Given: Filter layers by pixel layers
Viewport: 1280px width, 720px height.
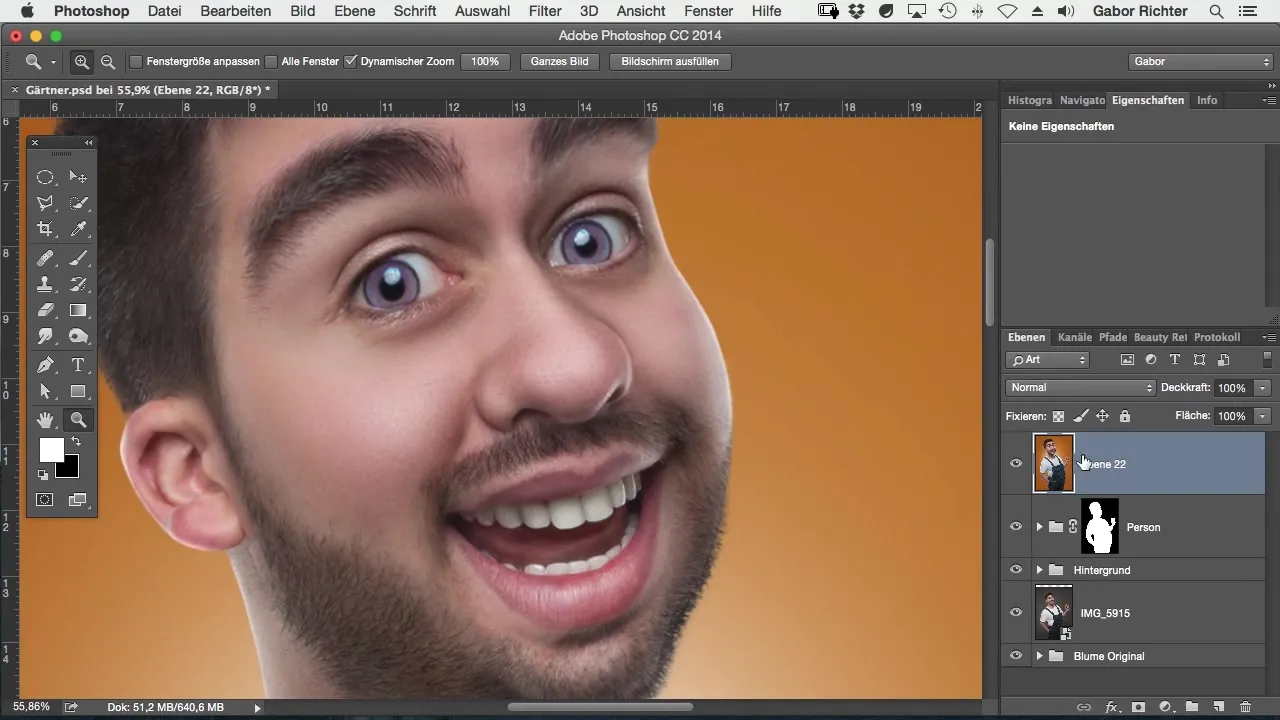Looking at the screenshot, I should 1127,360.
